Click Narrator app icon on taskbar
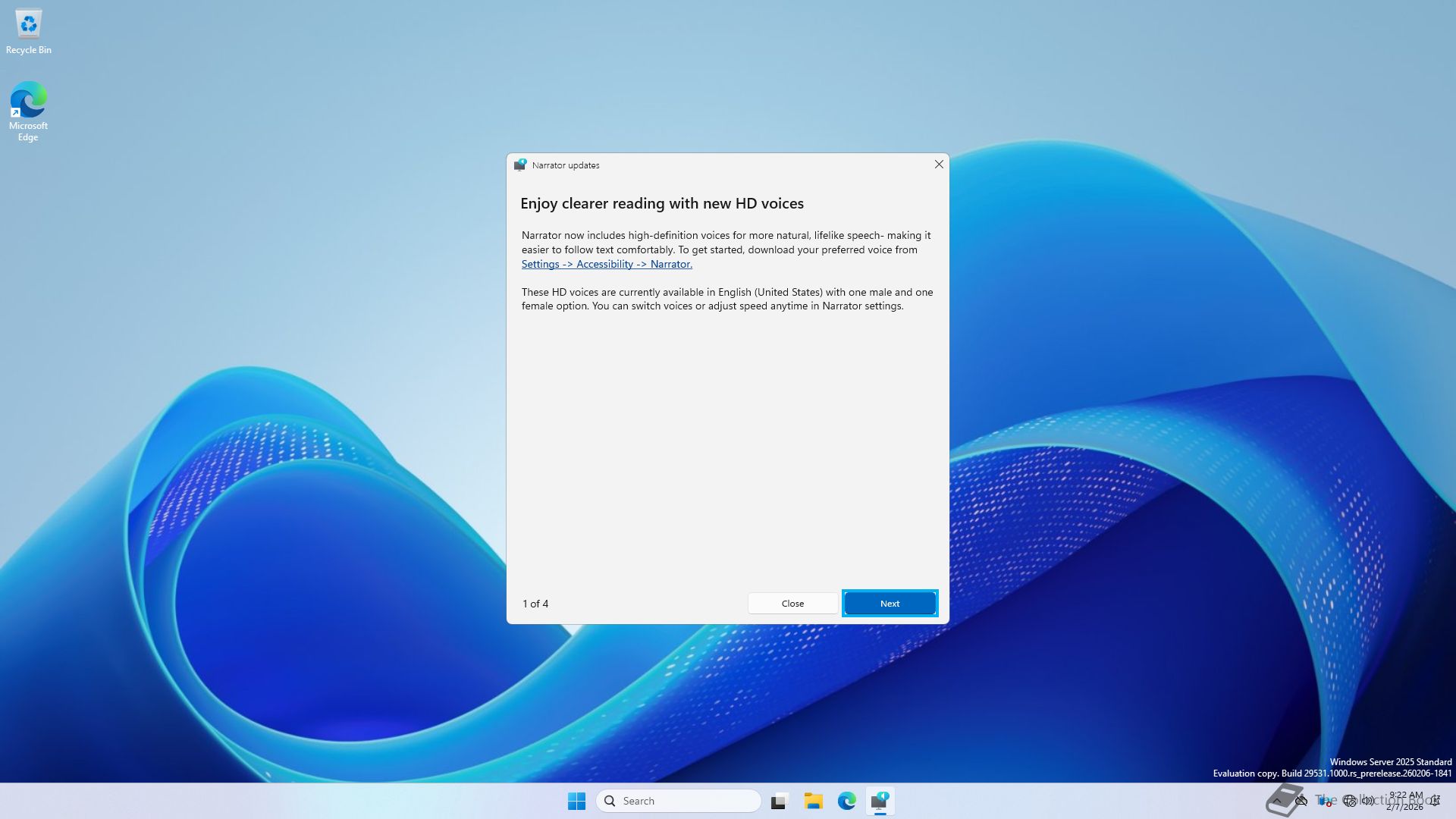This screenshot has height=819, width=1456. (880, 801)
